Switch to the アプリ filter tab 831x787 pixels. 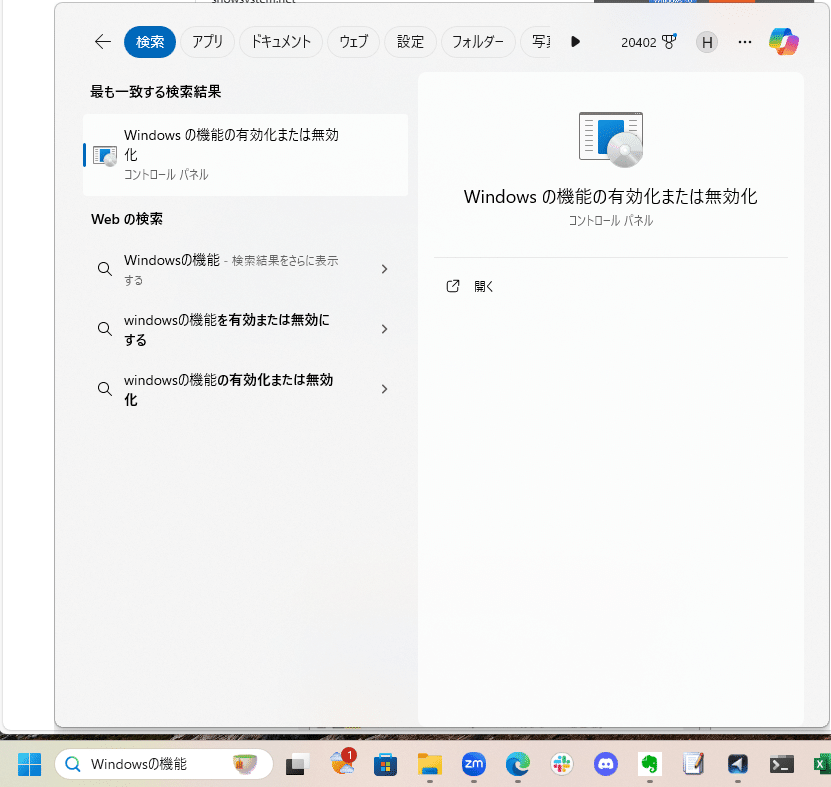pos(207,42)
